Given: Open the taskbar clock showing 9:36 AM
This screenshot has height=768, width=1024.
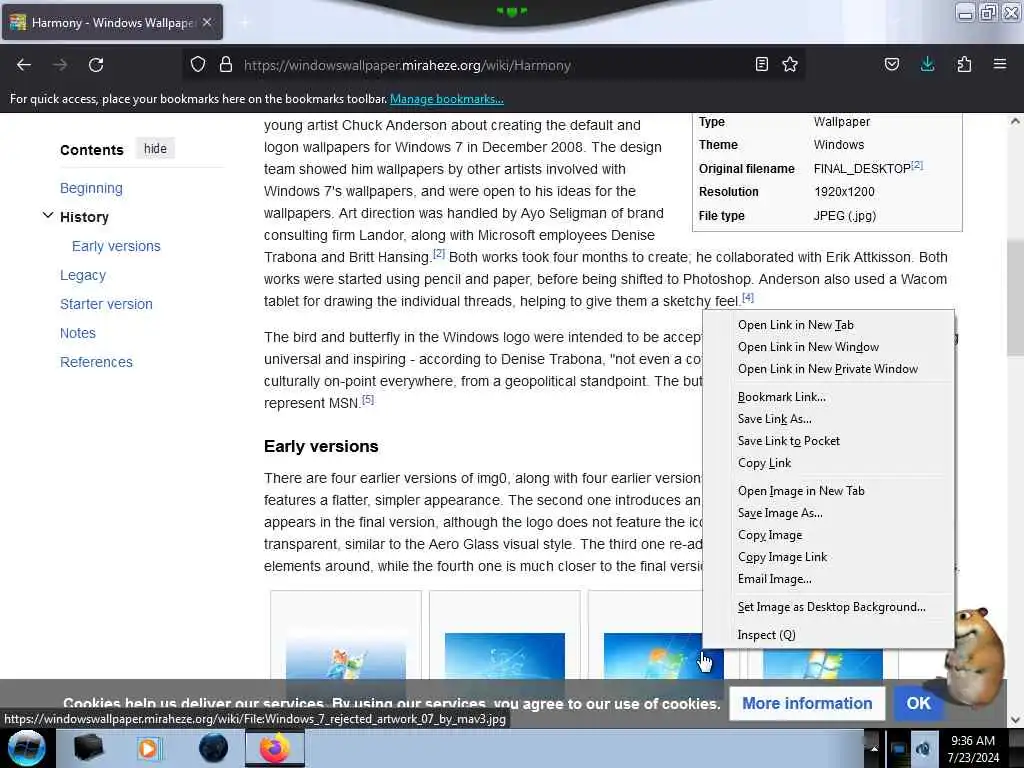Looking at the screenshot, I should [973, 749].
